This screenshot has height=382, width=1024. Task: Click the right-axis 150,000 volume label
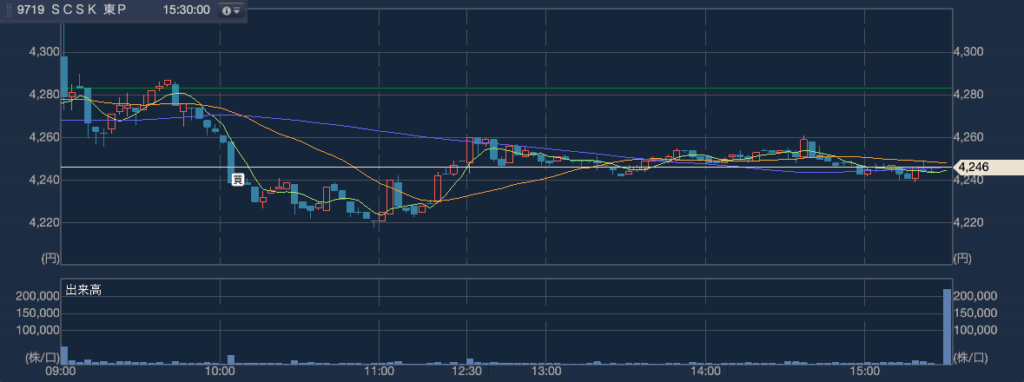(976, 313)
